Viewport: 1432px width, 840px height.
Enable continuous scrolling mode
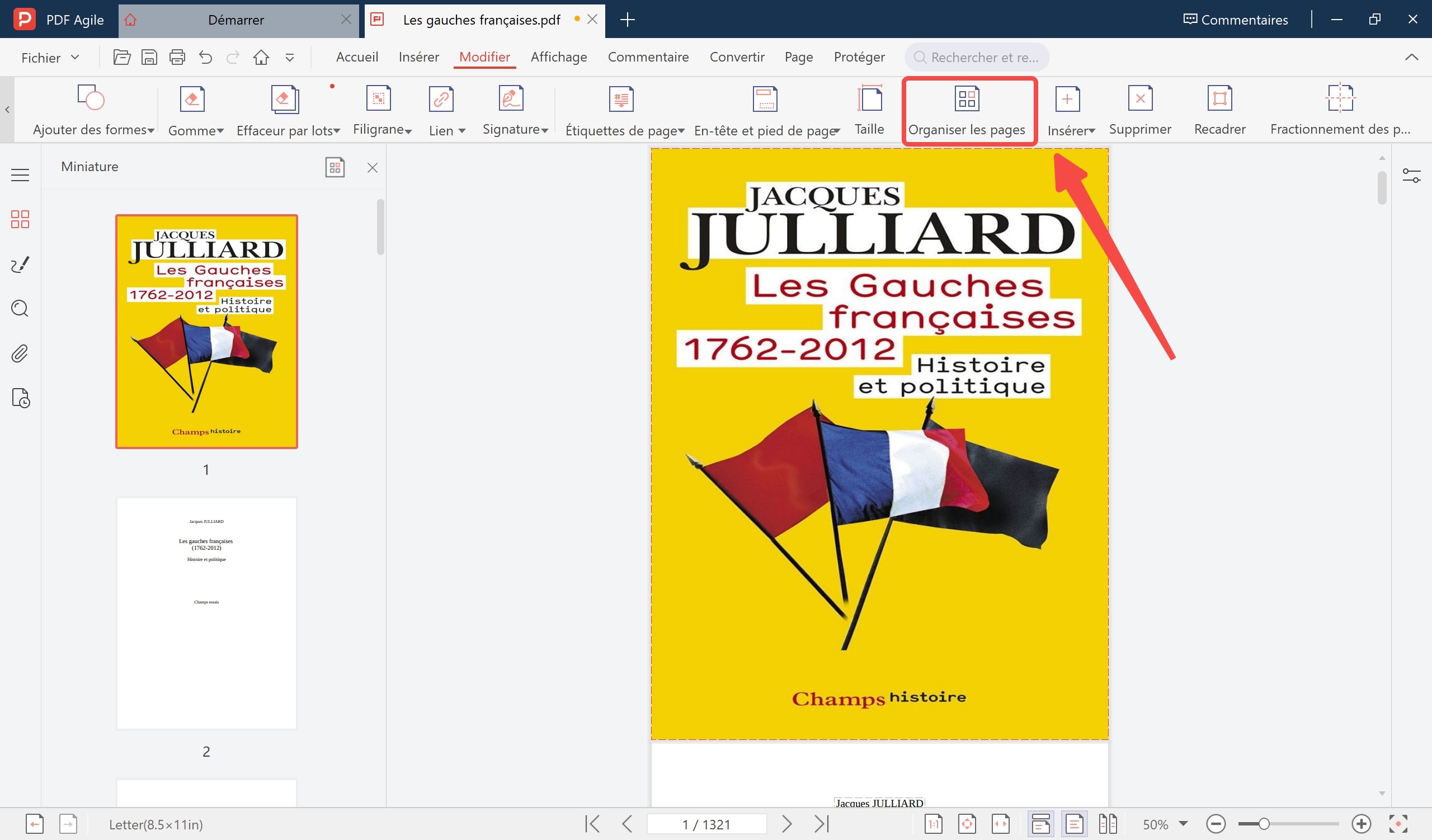[x=1040, y=824]
